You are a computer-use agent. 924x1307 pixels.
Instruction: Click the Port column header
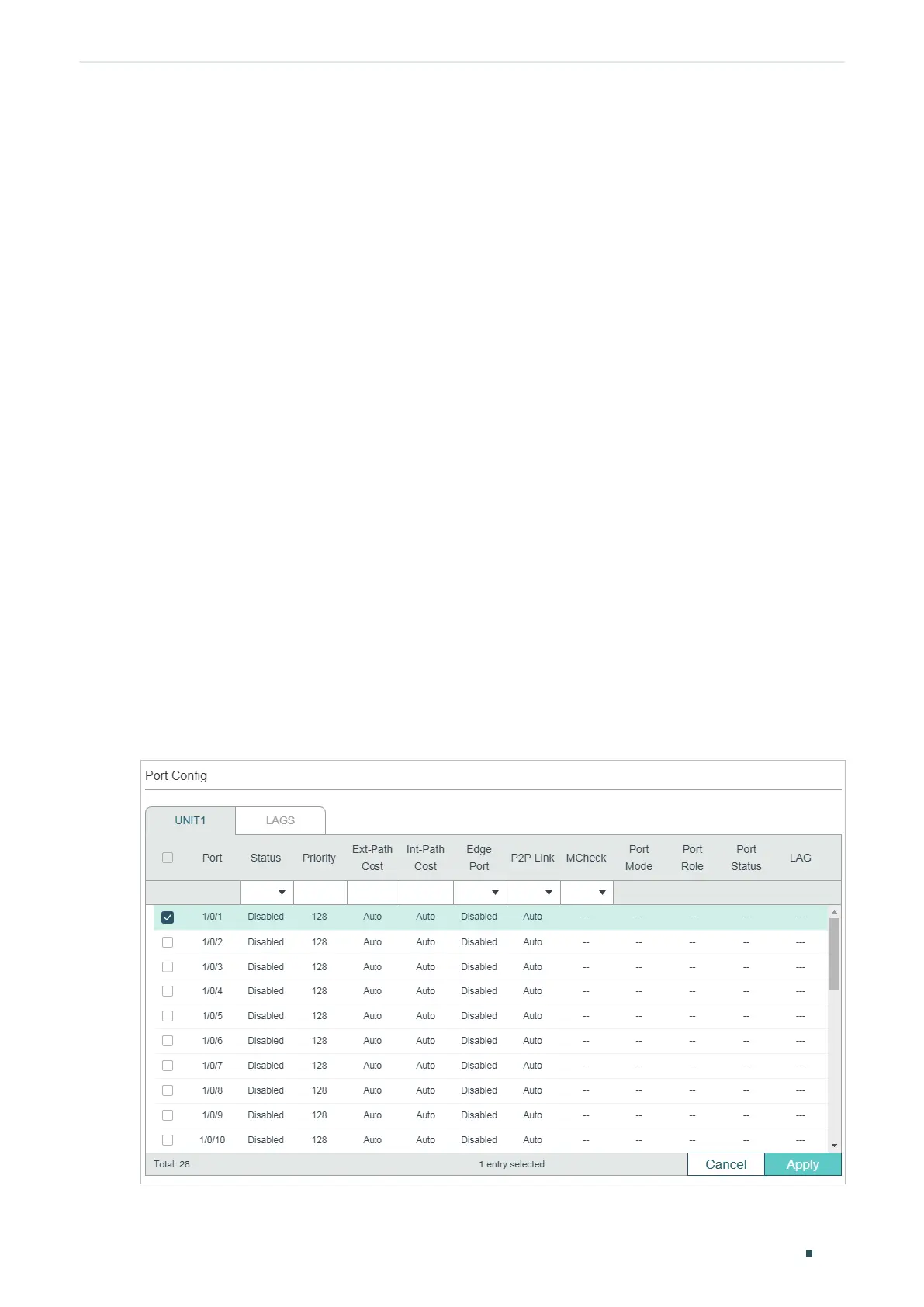(213, 858)
